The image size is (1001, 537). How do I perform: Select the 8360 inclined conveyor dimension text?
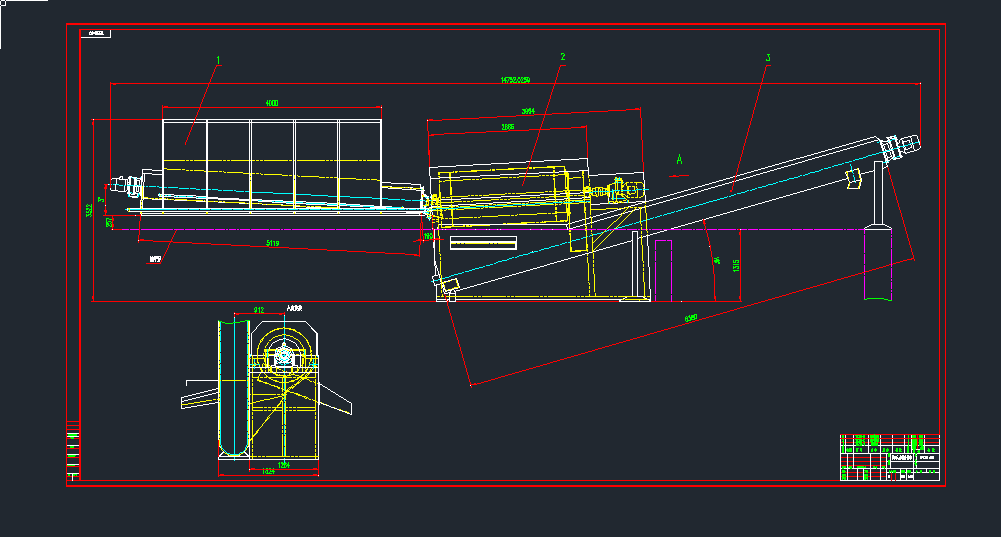pyautogui.click(x=690, y=318)
